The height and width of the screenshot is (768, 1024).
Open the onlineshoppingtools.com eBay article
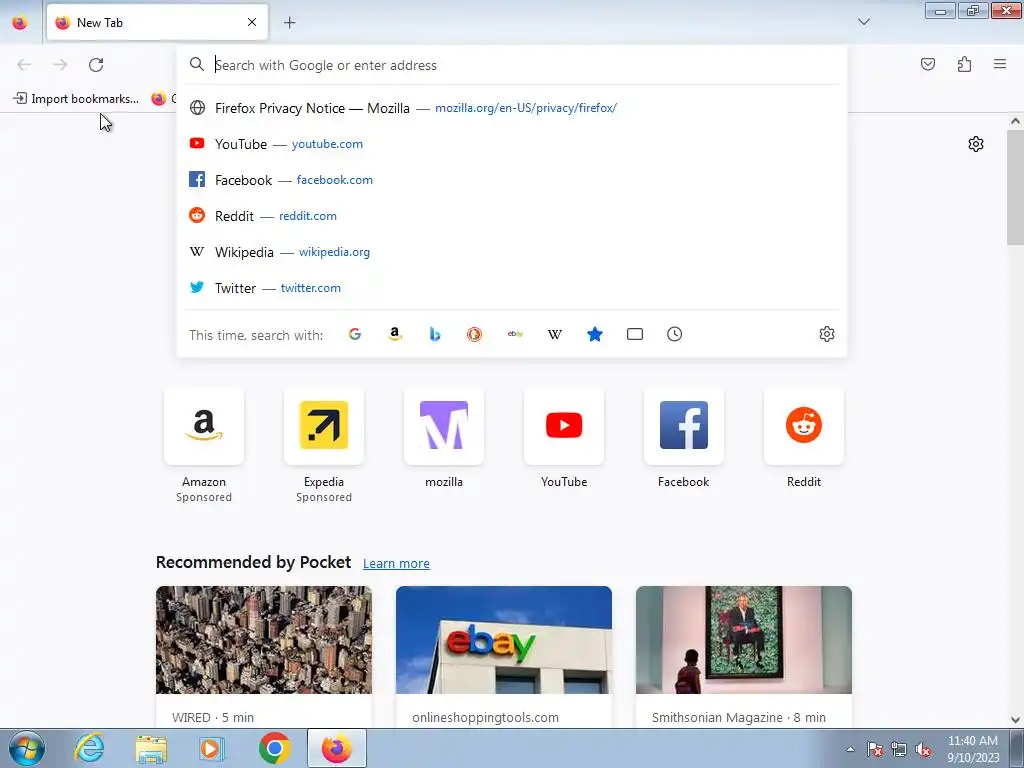504,656
